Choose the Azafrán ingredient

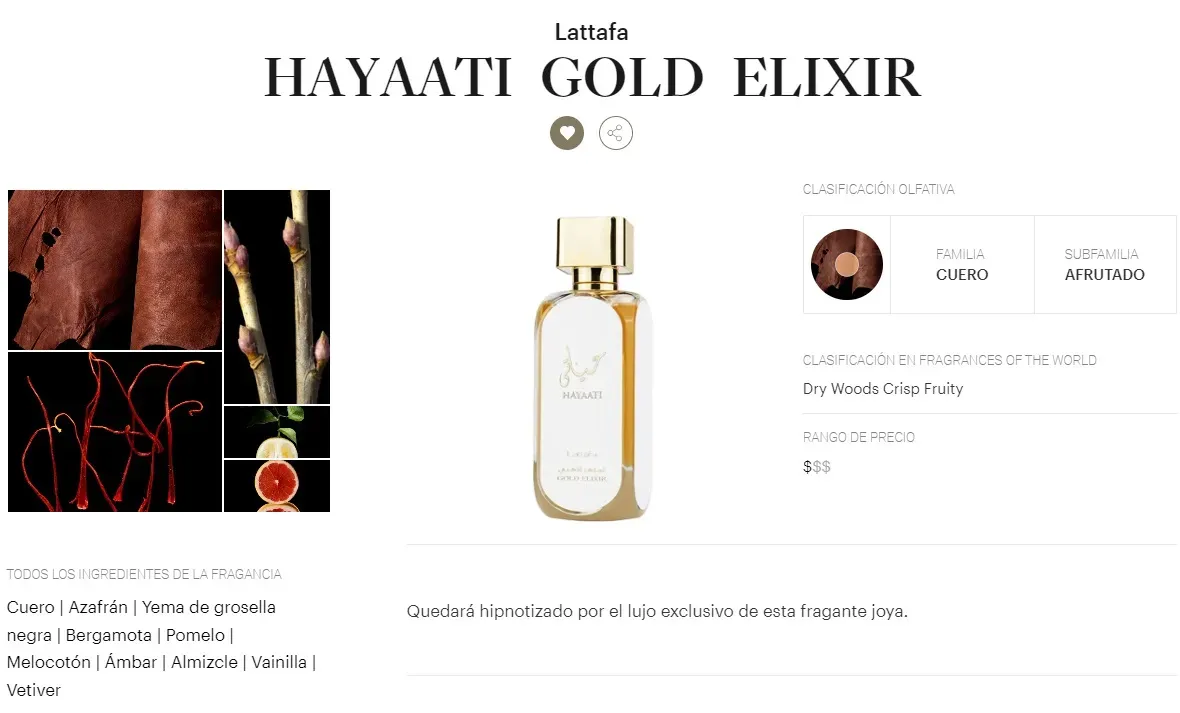coord(98,607)
